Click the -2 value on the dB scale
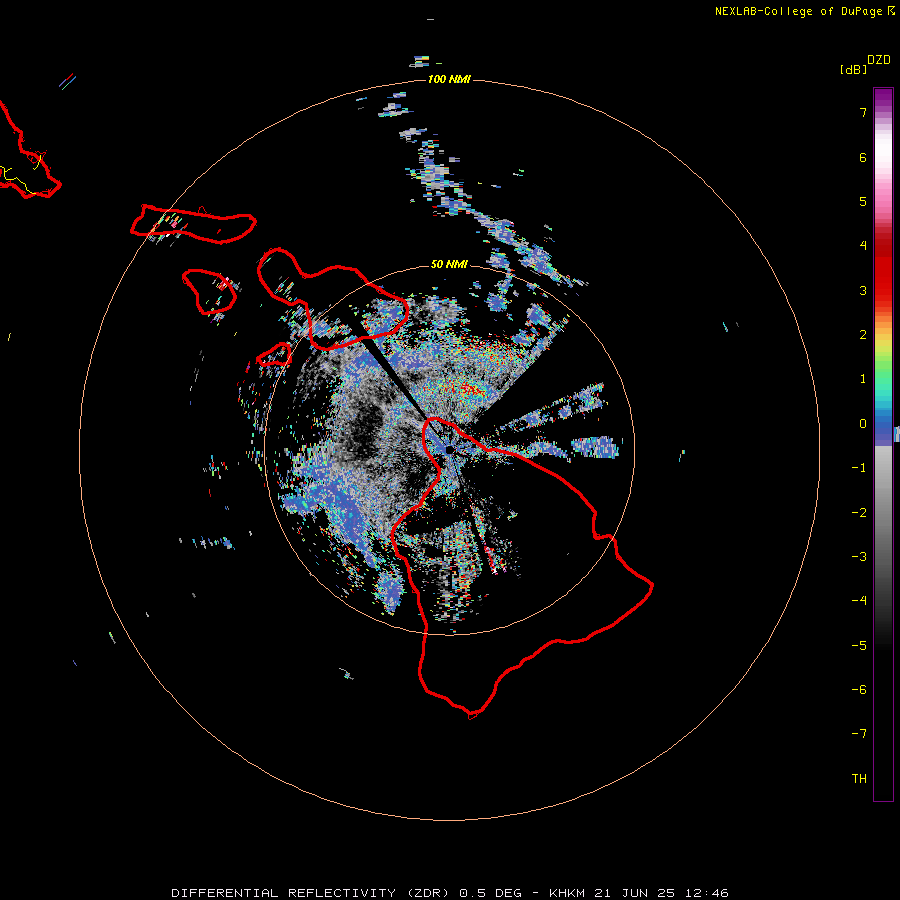Screen dimensions: 900x900 coord(859,513)
